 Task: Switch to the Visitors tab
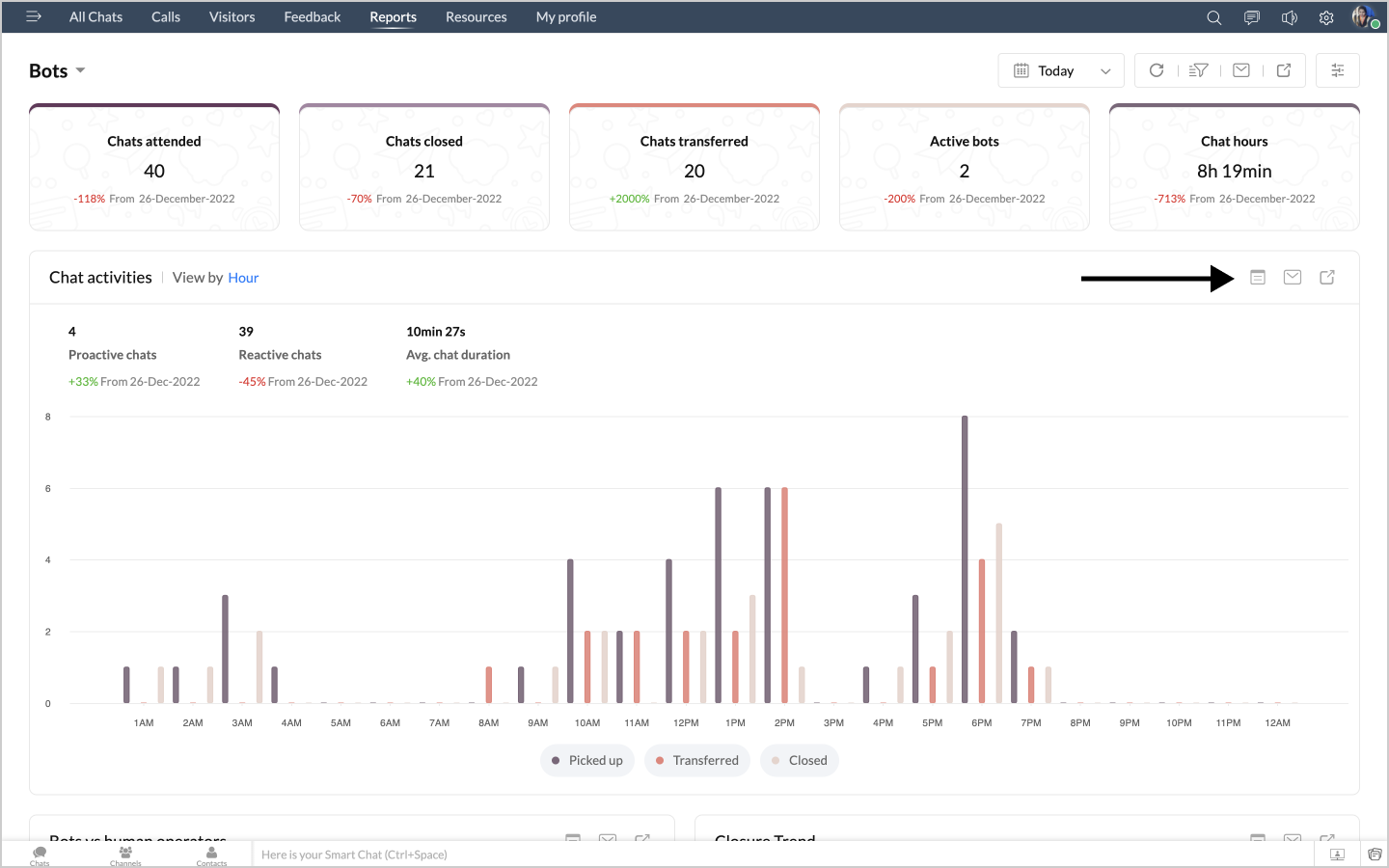(x=231, y=17)
